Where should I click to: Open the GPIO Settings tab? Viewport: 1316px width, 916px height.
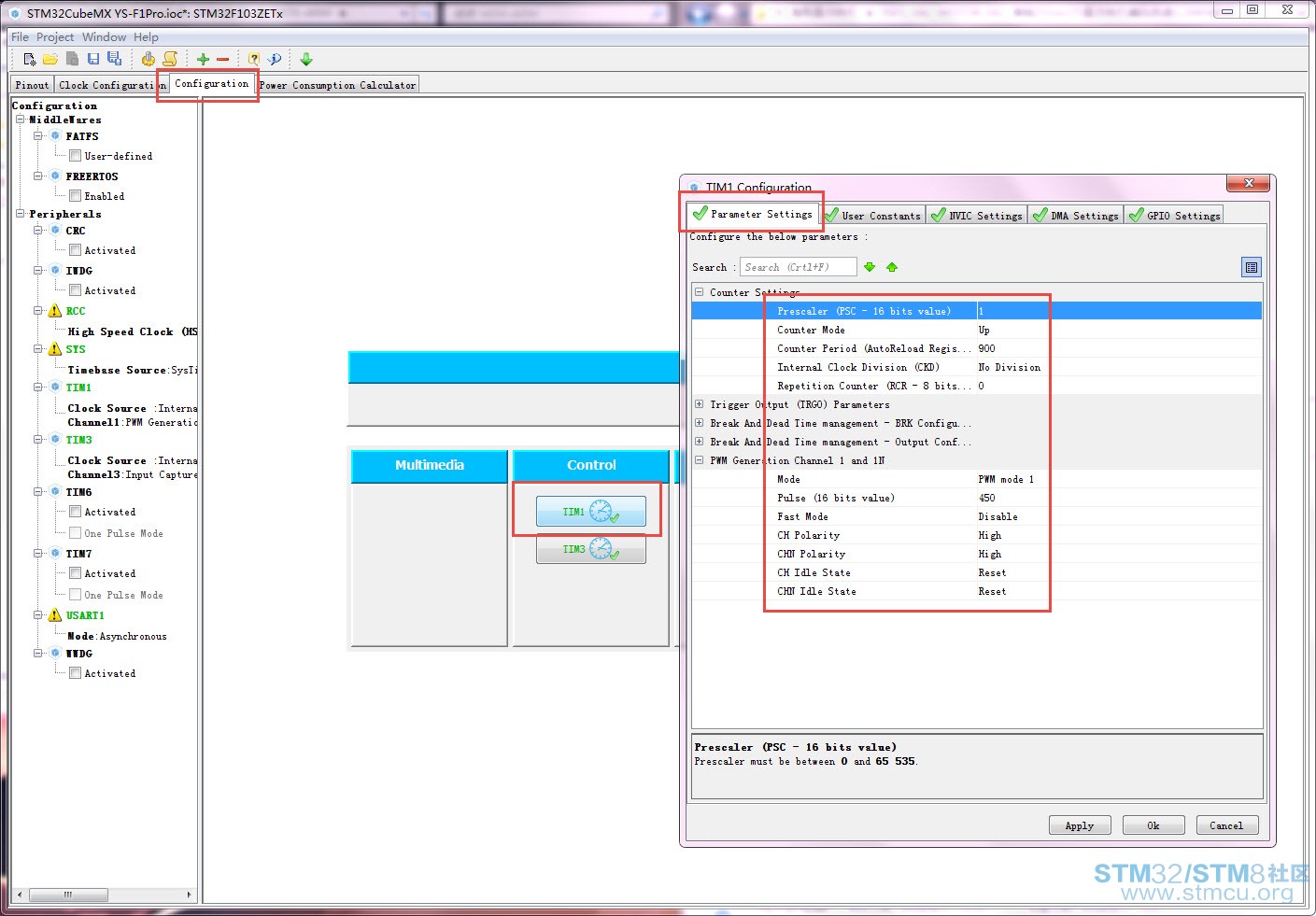click(x=1175, y=216)
